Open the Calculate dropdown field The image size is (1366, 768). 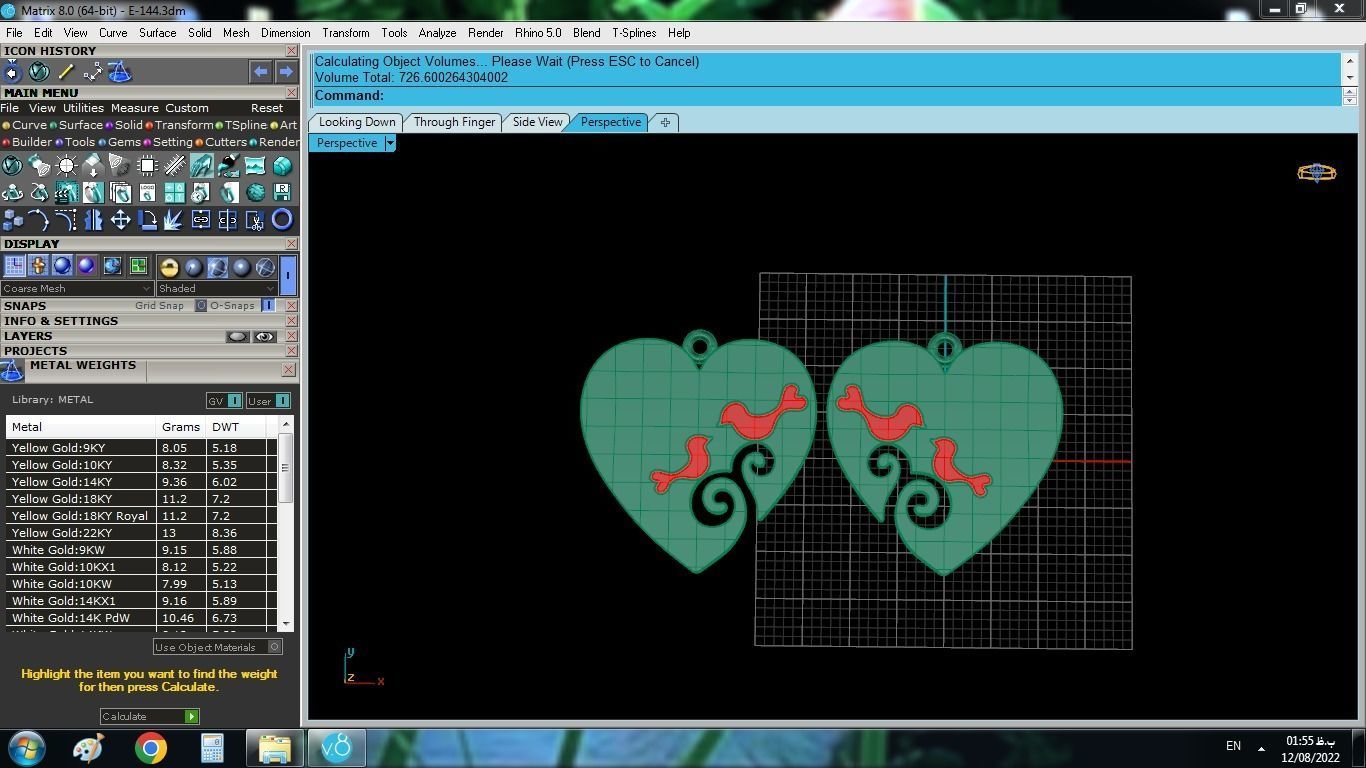pyautogui.click(x=150, y=716)
